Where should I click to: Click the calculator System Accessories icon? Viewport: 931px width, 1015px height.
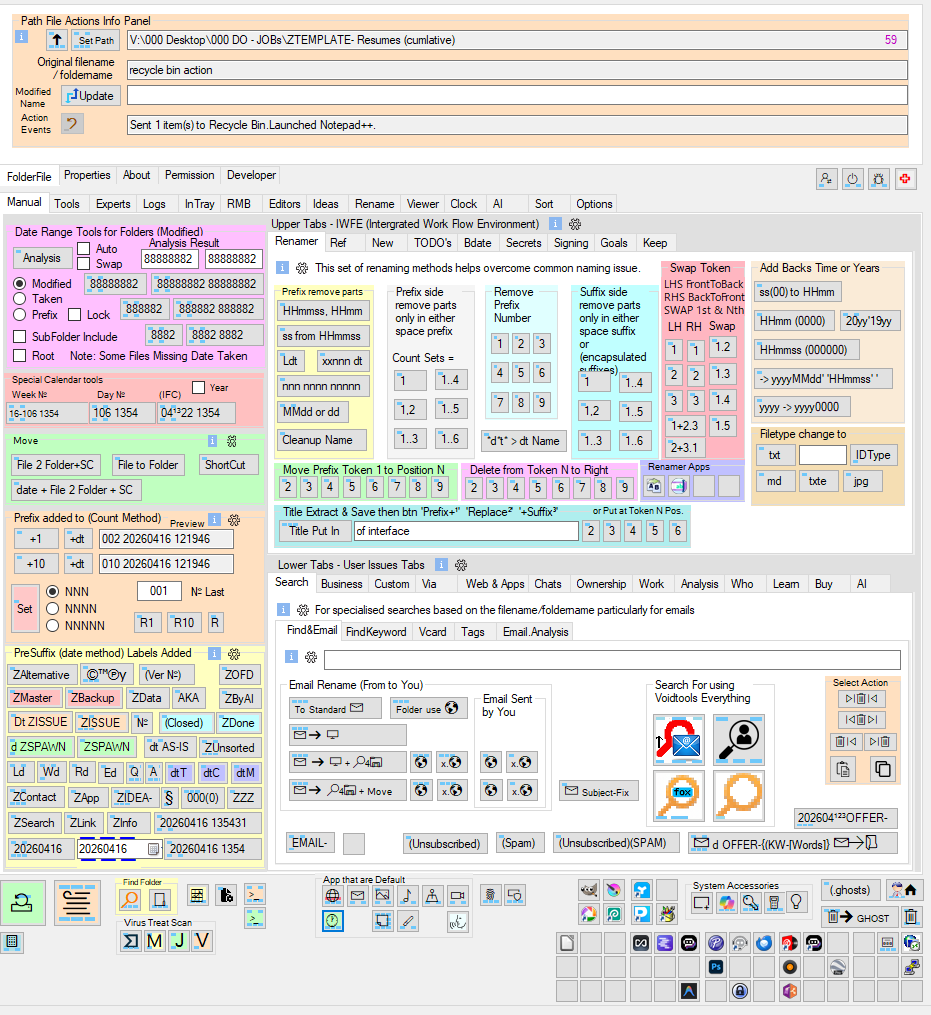[774, 902]
